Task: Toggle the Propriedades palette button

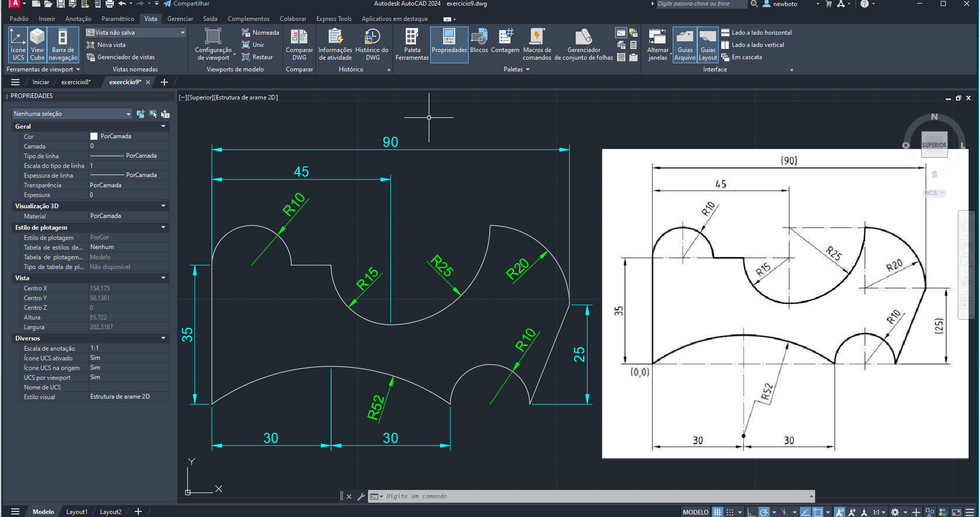Action: coord(449,46)
